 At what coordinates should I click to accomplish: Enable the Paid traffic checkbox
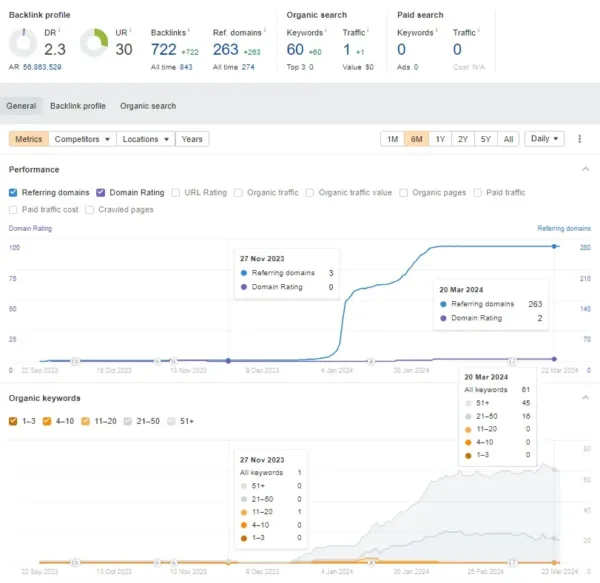coord(477,192)
